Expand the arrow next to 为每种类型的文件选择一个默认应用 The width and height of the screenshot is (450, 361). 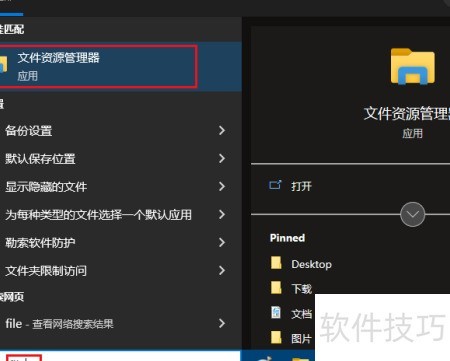222,214
